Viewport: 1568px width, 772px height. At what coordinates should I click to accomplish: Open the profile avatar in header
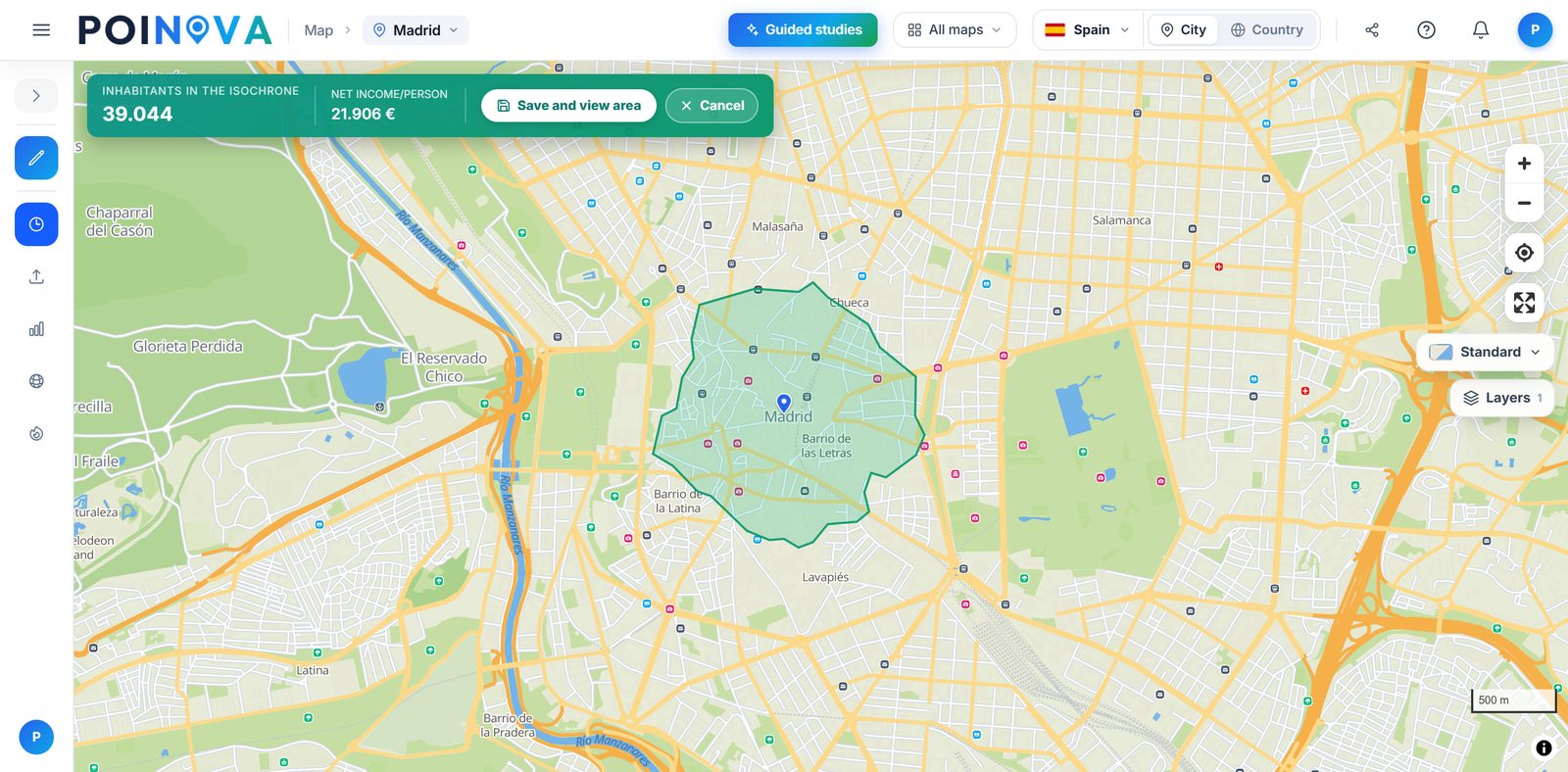click(x=1535, y=30)
